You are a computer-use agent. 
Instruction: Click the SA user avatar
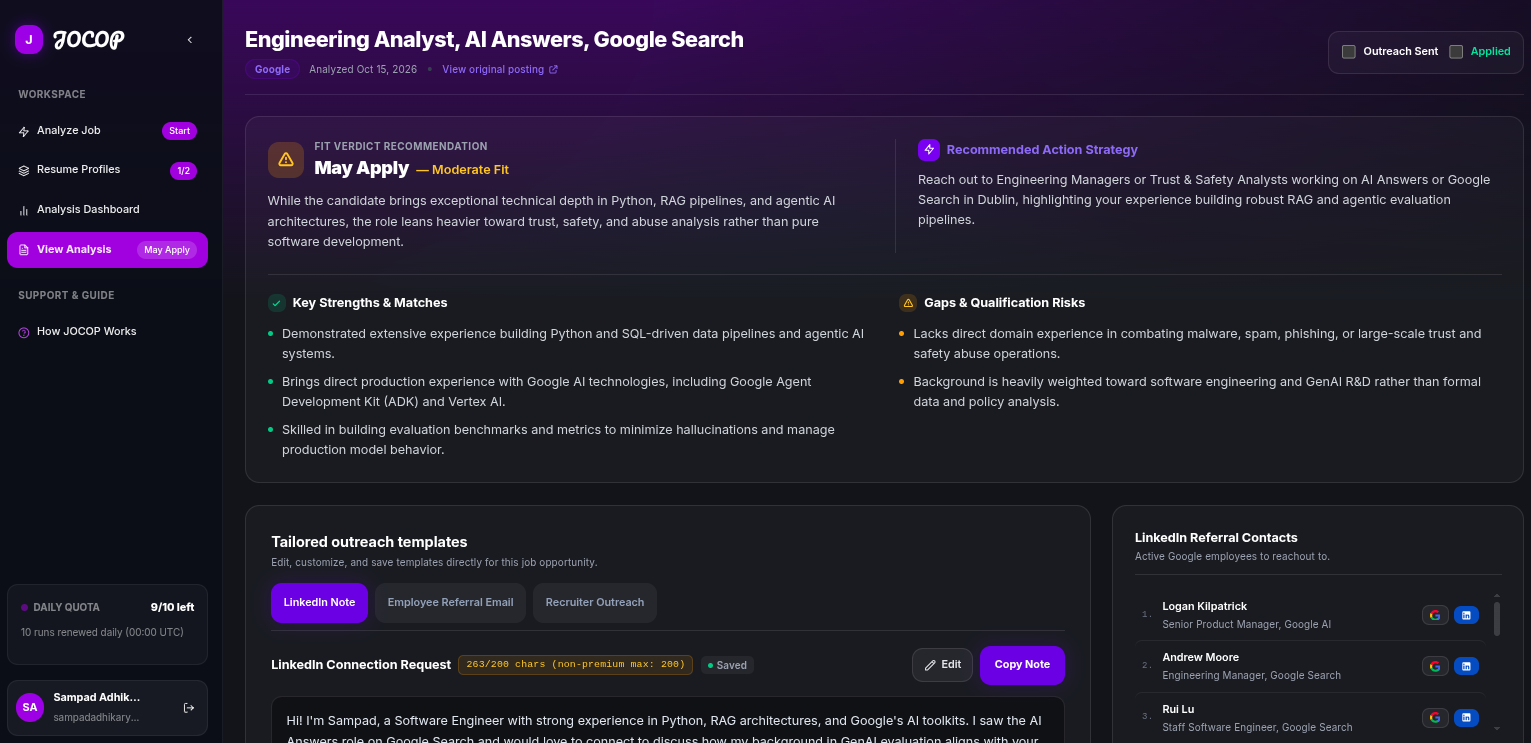[x=30, y=707]
